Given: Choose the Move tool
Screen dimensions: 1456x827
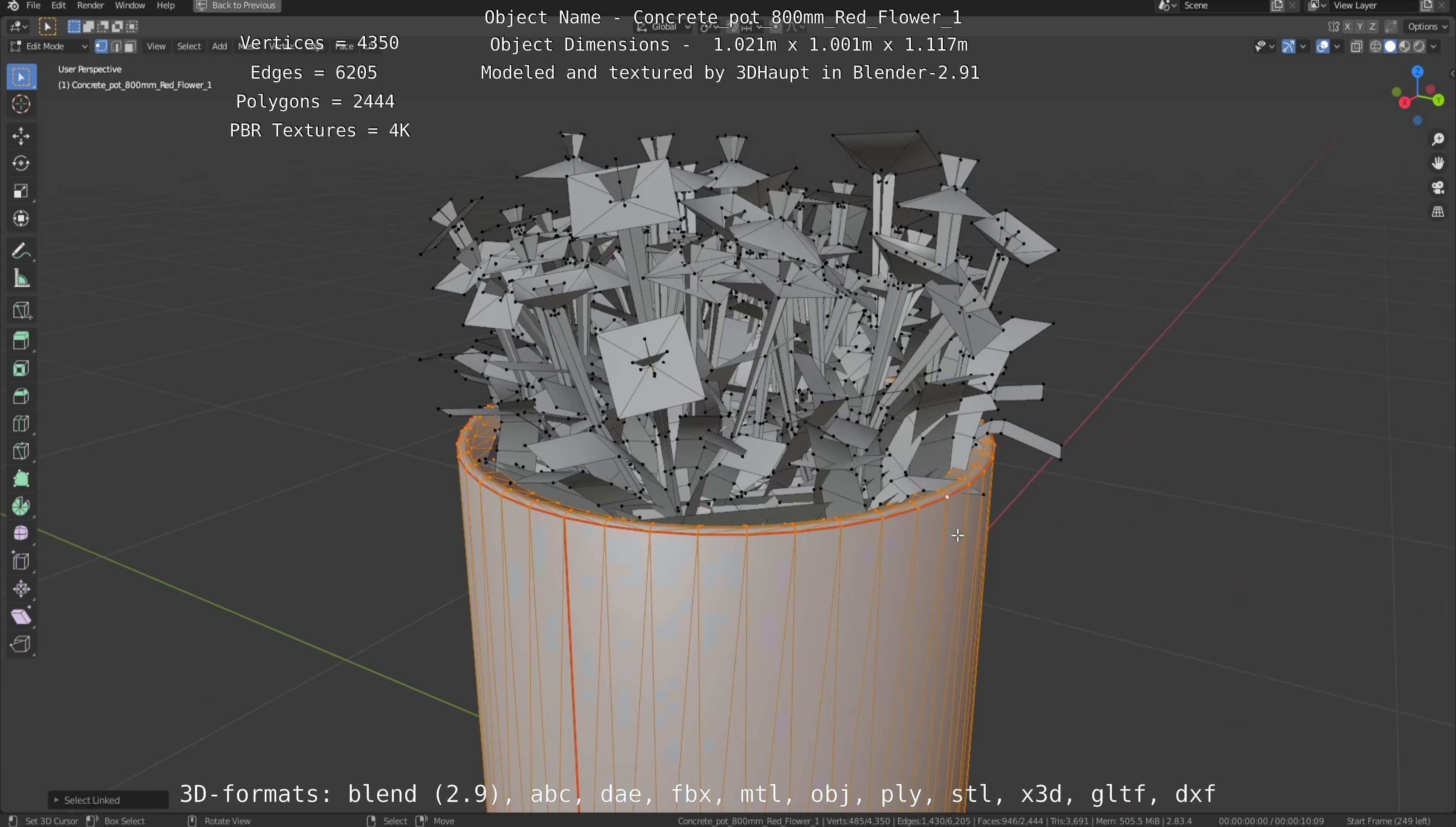Looking at the screenshot, I should (22, 136).
